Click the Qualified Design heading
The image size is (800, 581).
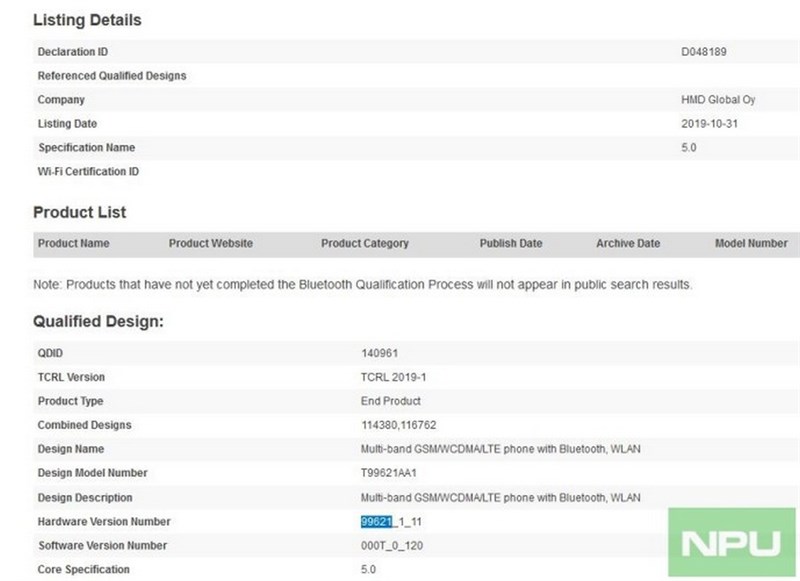click(98, 322)
